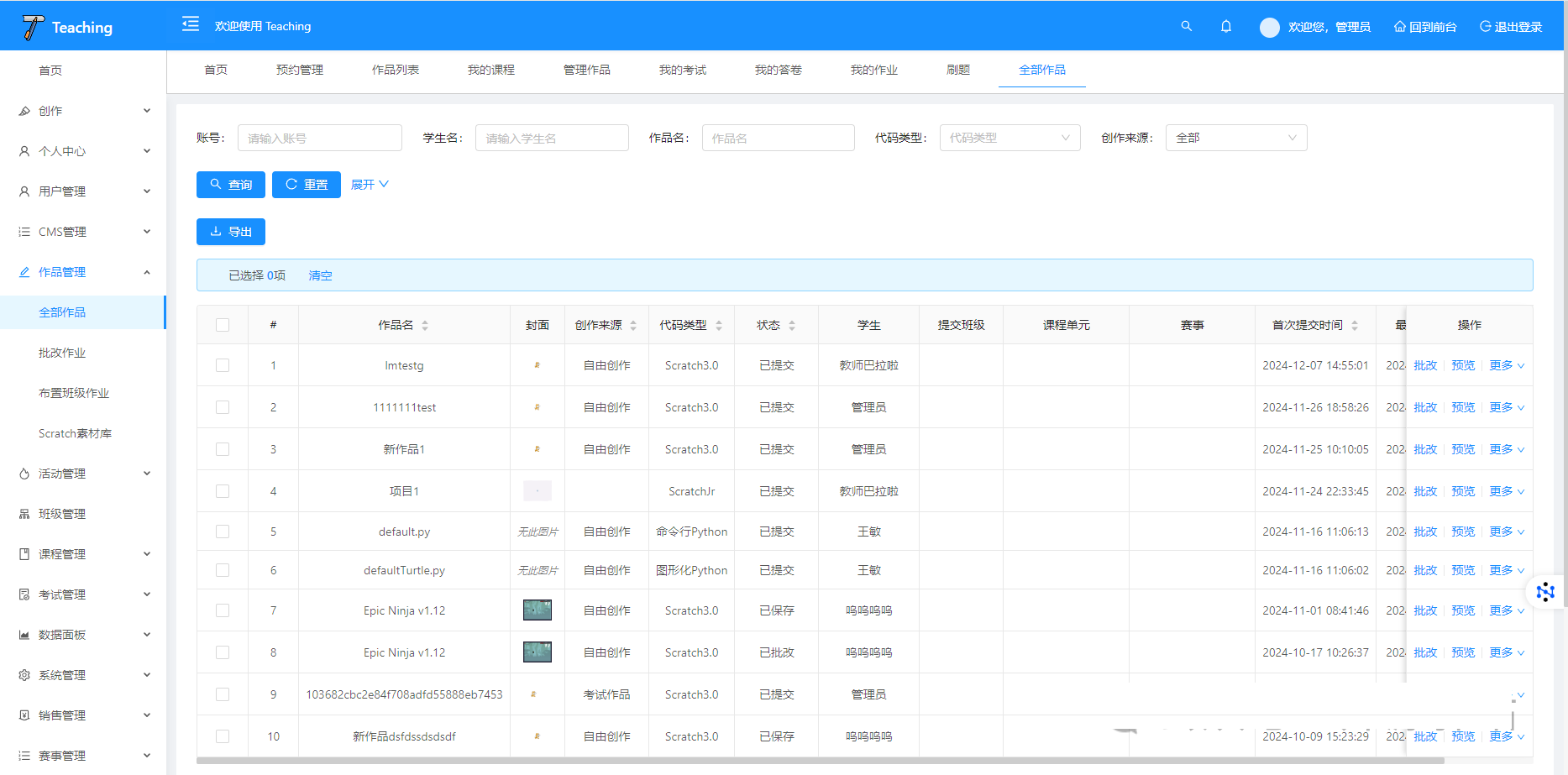1568x775 pixels.
Task: Click the admin user avatar
Action: (x=1269, y=27)
